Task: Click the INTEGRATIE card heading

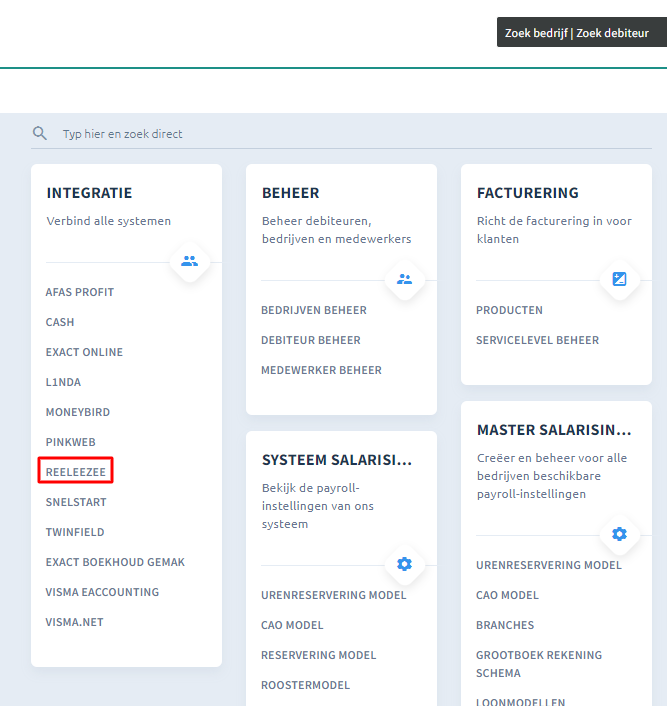Action: [x=89, y=193]
